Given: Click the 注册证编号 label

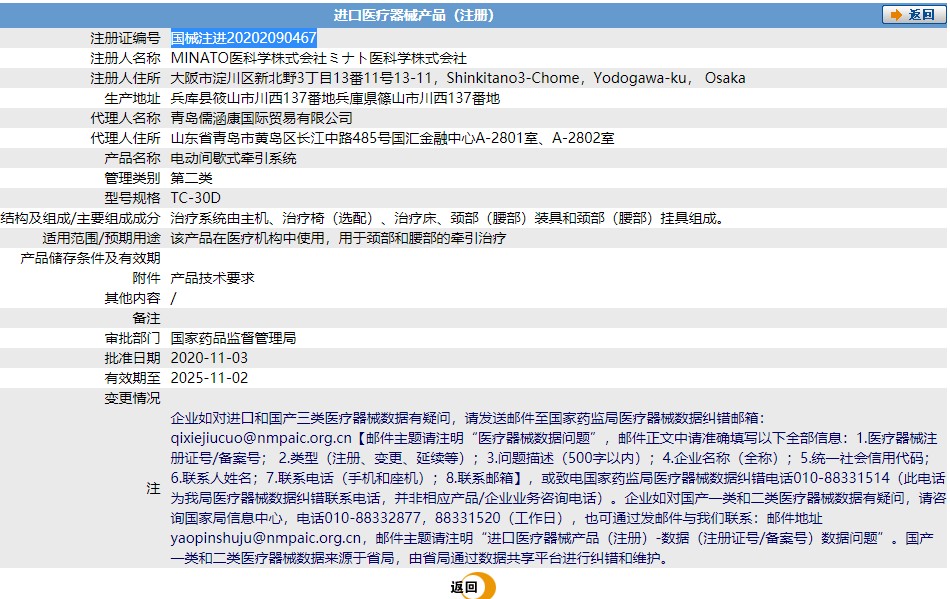Looking at the screenshot, I should click(125, 38).
